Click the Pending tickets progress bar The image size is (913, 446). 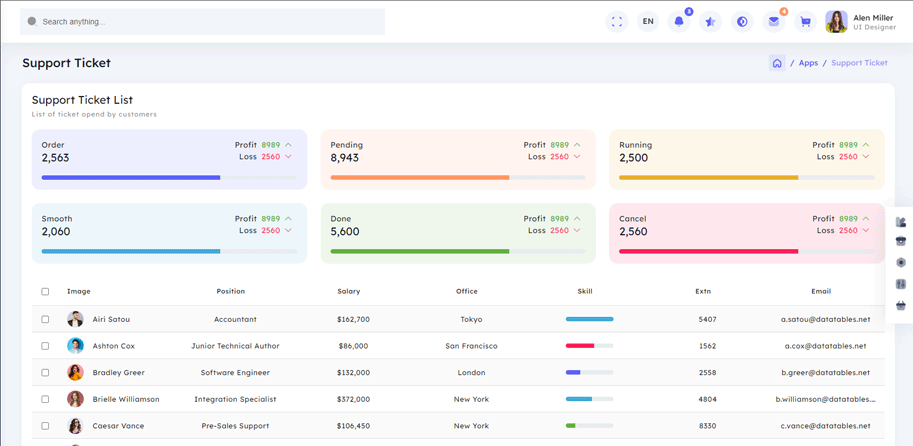(457, 178)
